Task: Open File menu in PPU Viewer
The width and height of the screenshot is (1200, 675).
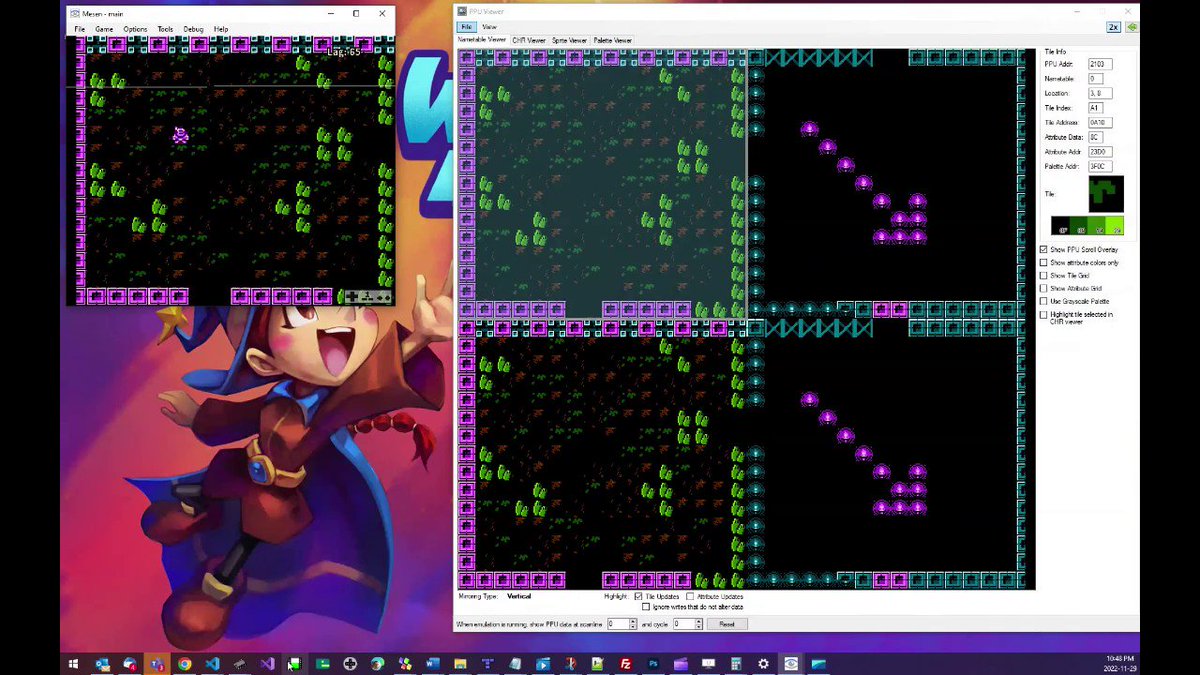Action: click(466, 27)
